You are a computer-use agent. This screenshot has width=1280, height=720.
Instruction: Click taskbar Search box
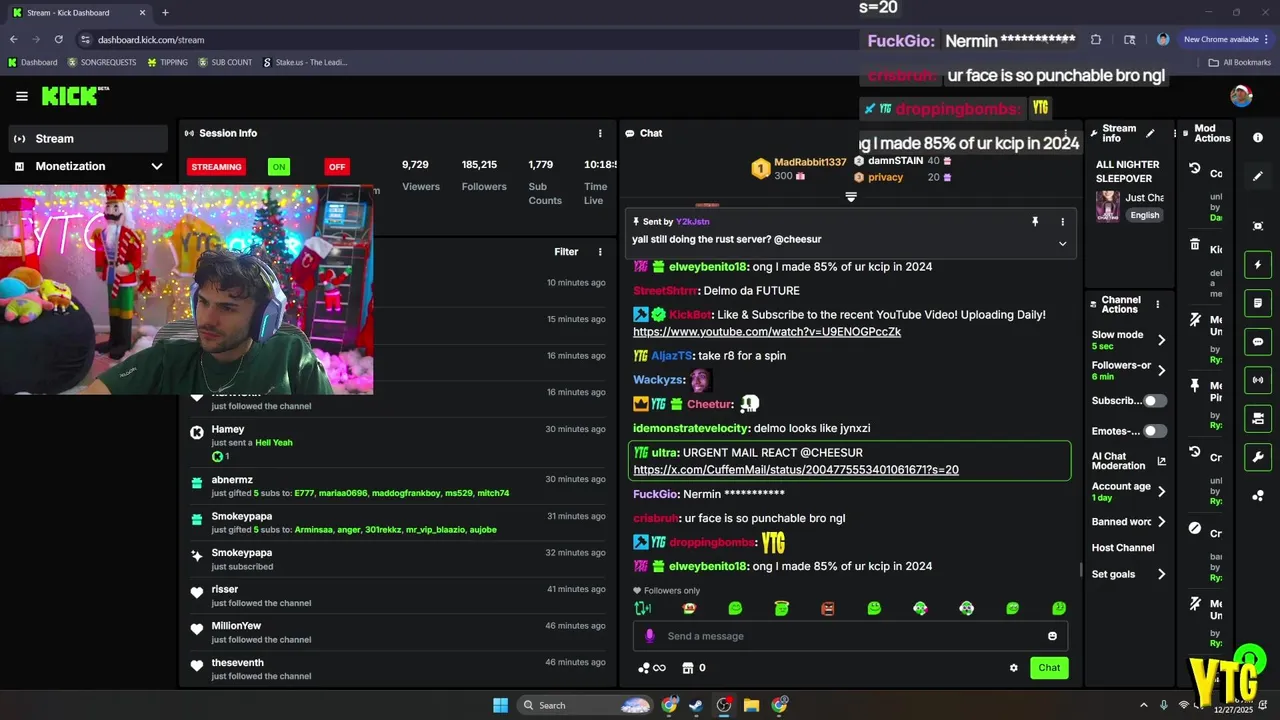587,705
